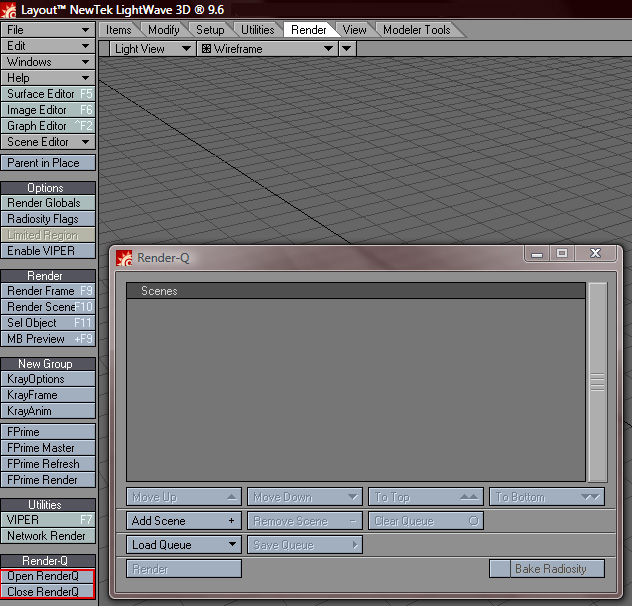This screenshot has height=606, width=632.
Task: Open the Windows menu dropdown
Action: point(48,62)
